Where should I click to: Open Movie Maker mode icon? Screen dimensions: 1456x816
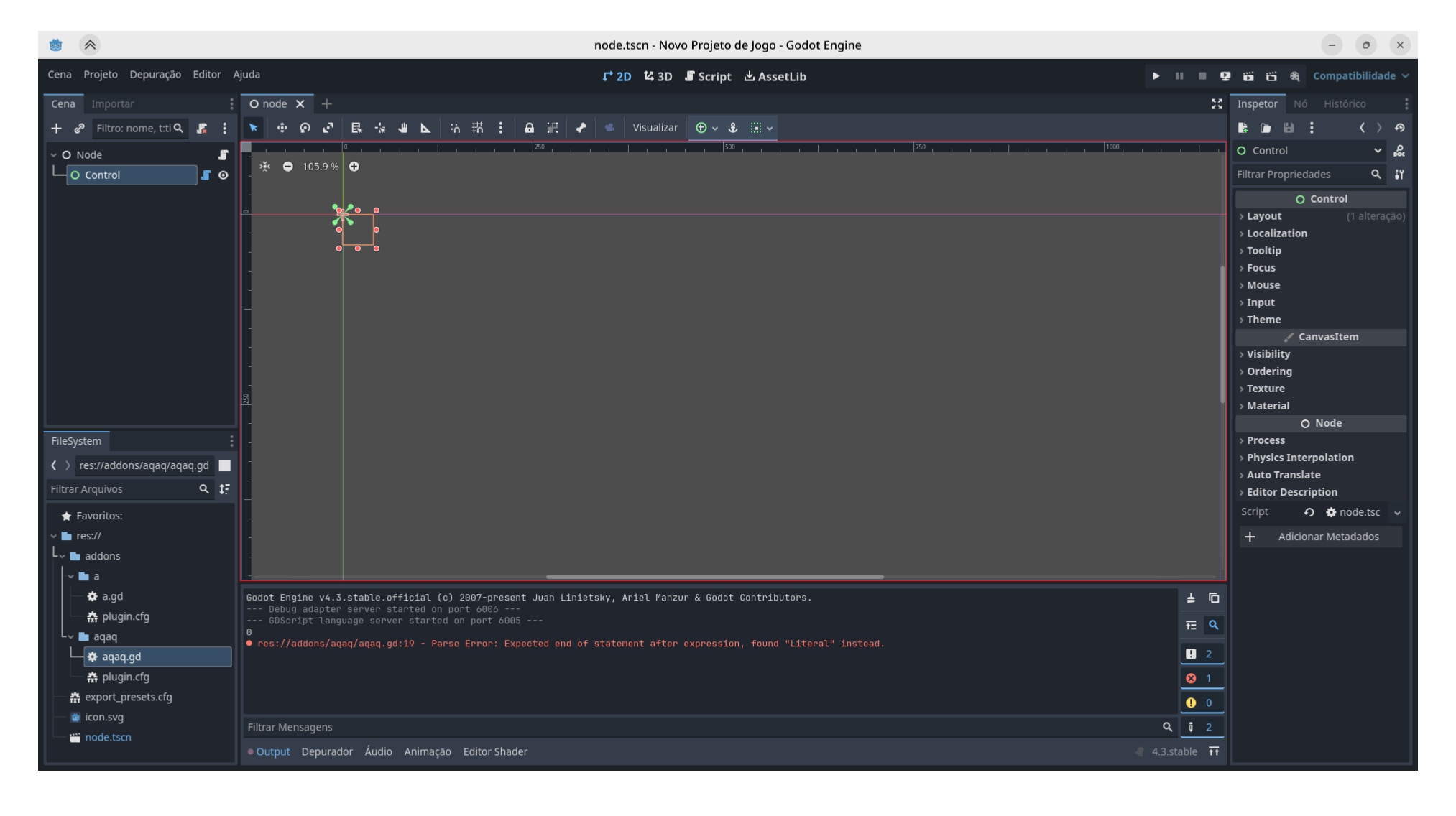coord(1294,76)
